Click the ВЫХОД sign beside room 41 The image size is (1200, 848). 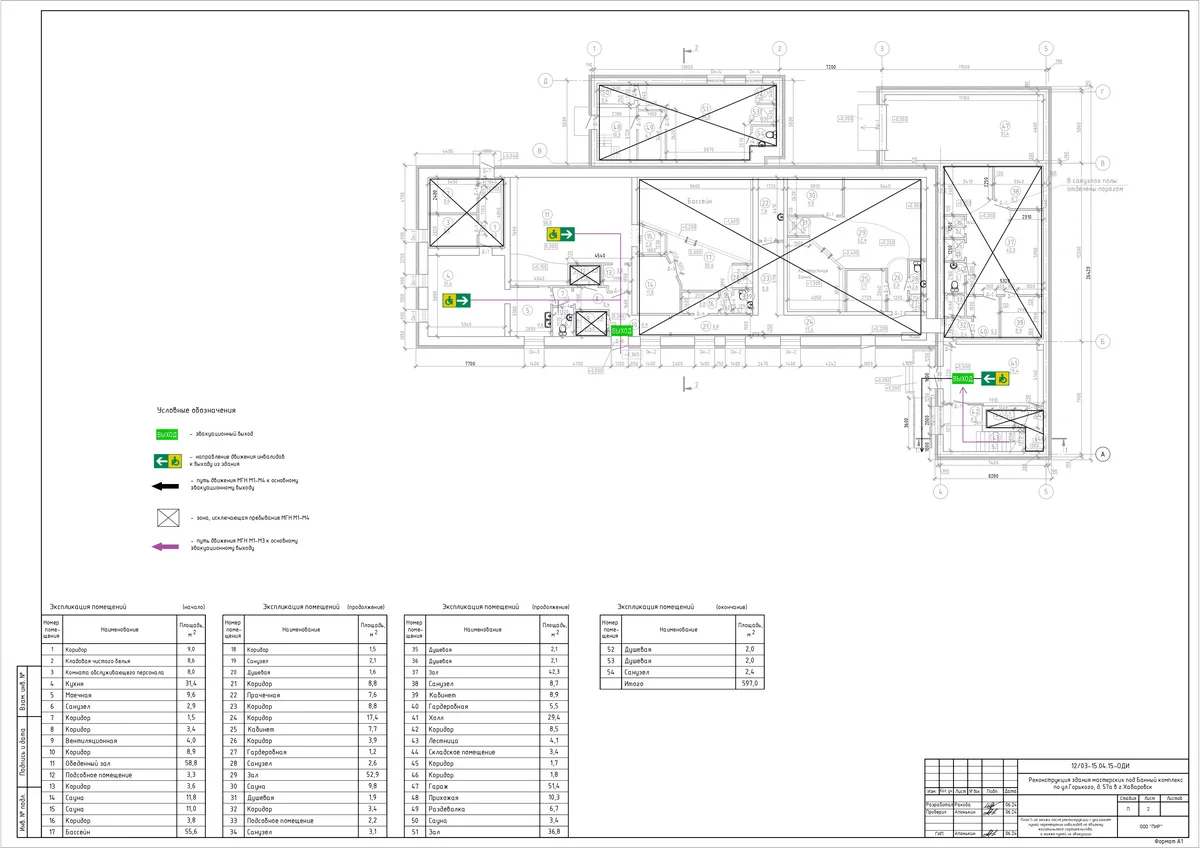tap(963, 378)
